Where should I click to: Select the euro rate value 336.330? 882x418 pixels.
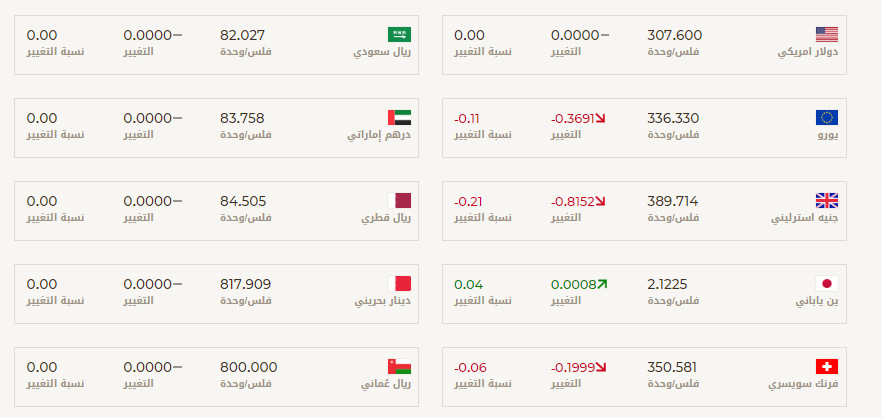pyautogui.click(x=673, y=119)
